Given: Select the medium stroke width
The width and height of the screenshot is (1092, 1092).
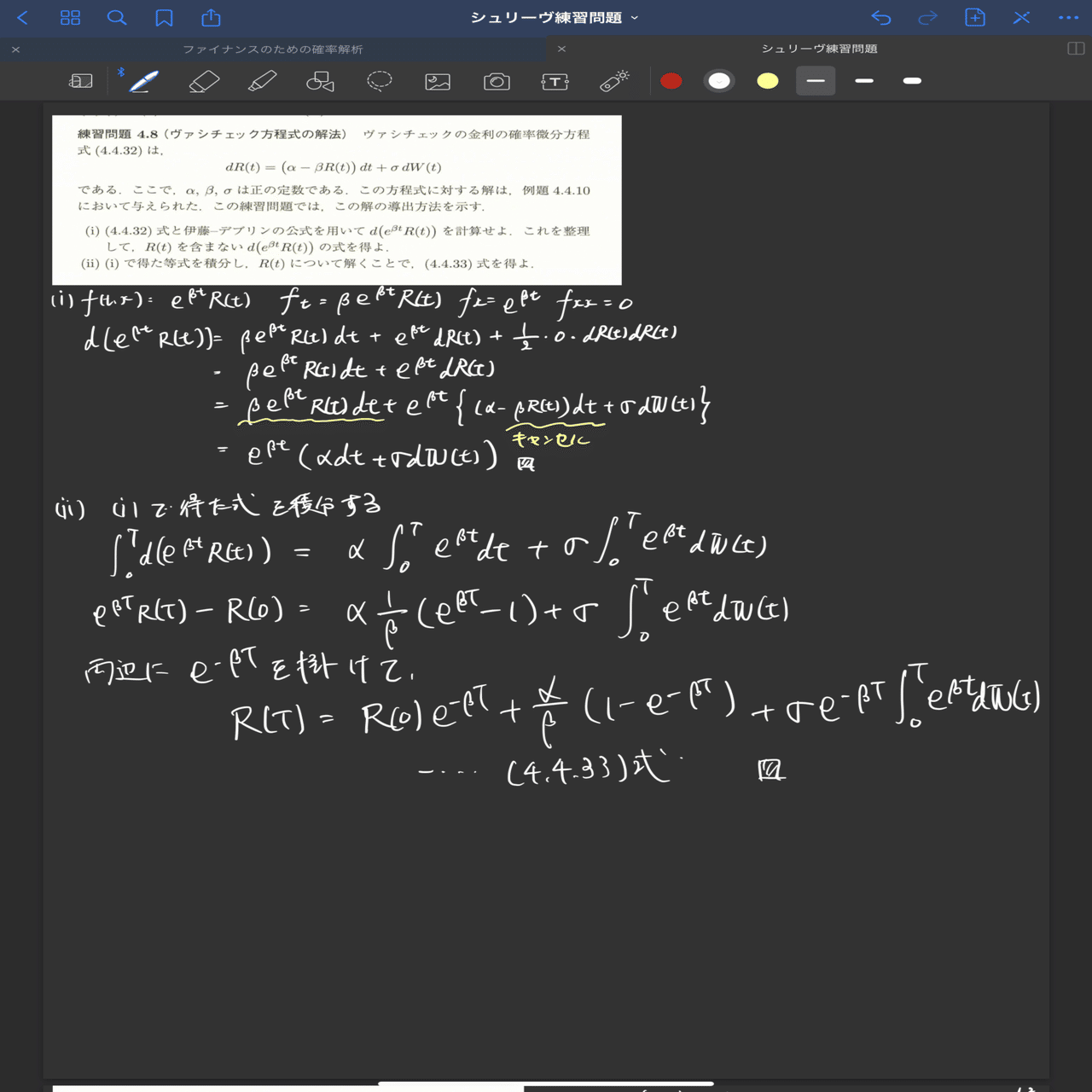Looking at the screenshot, I should [x=864, y=81].
